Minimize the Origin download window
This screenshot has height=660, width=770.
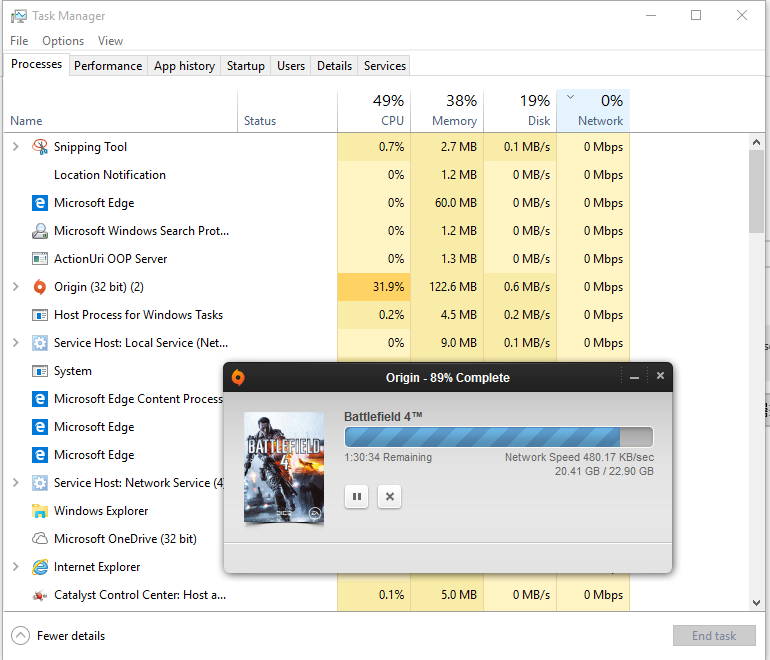click(x=634, y=378)
